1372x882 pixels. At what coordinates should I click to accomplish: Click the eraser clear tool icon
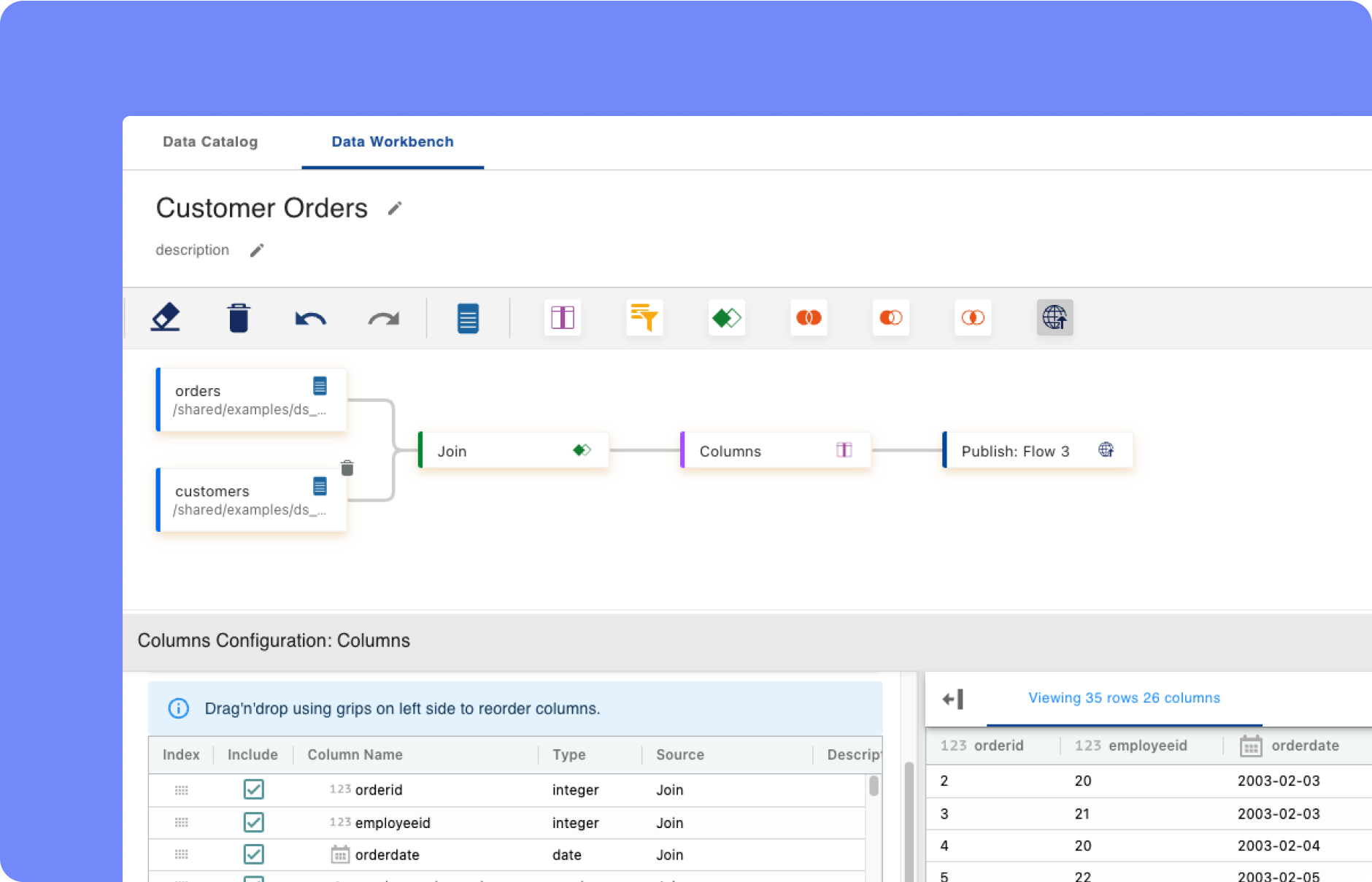point(166,317)
